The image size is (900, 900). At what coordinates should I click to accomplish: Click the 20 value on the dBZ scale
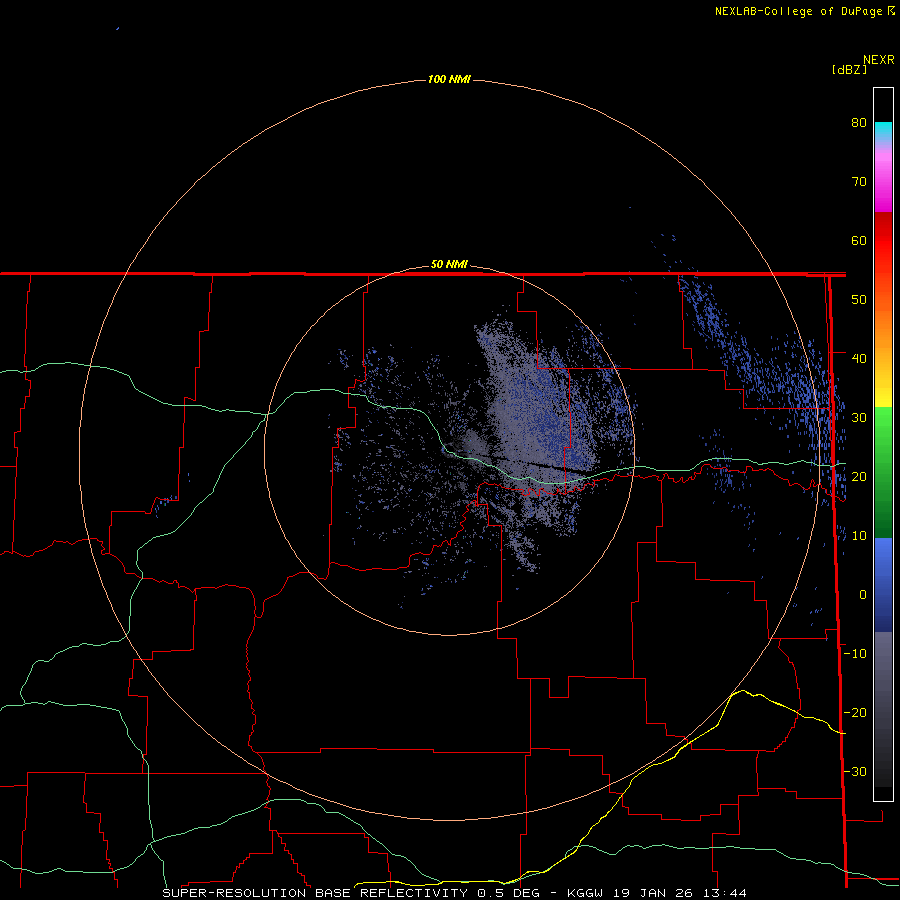pos(859,476)
